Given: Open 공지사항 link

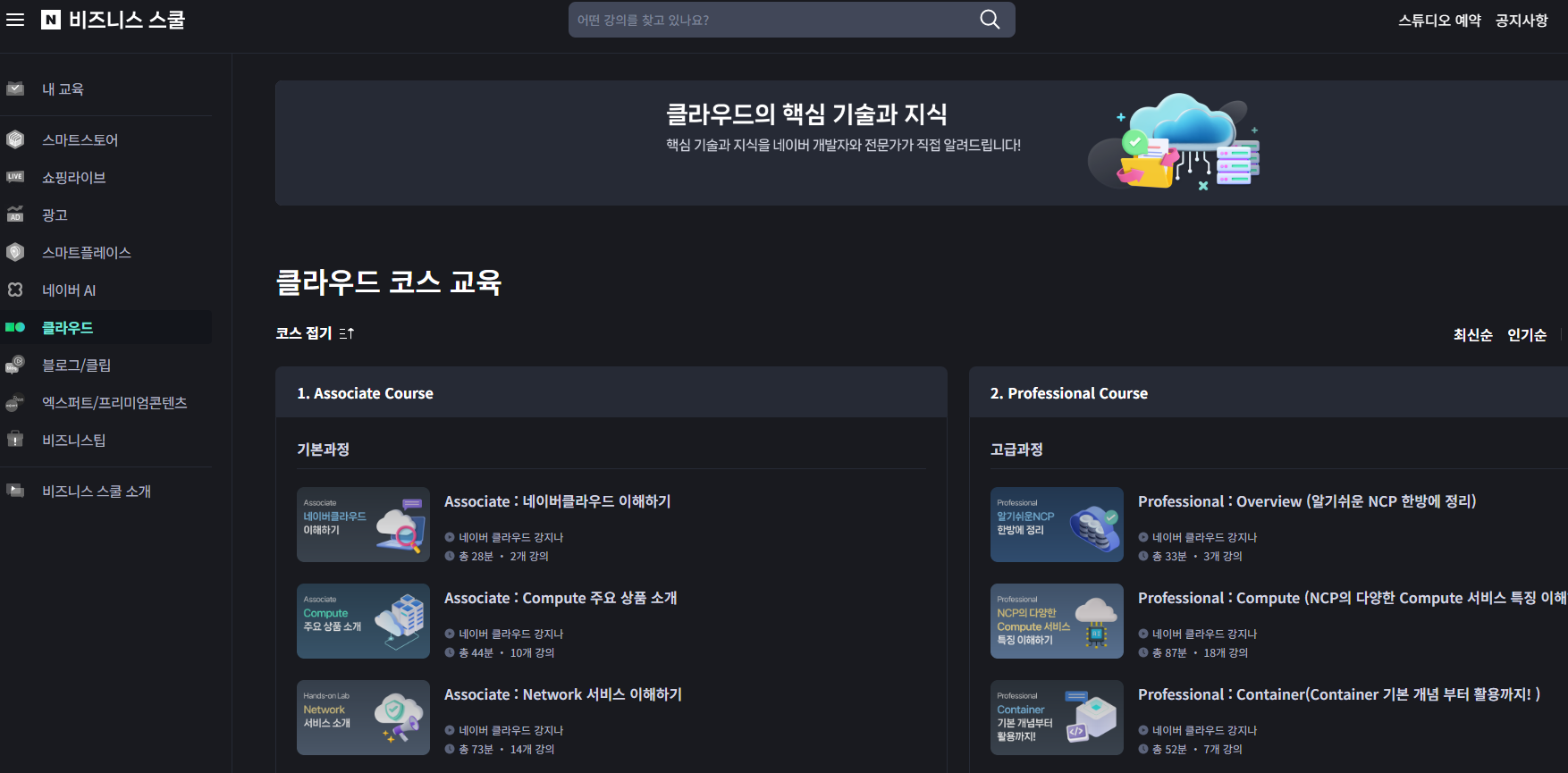Looking at the screenshot, I should click(x=1522, y=21).
